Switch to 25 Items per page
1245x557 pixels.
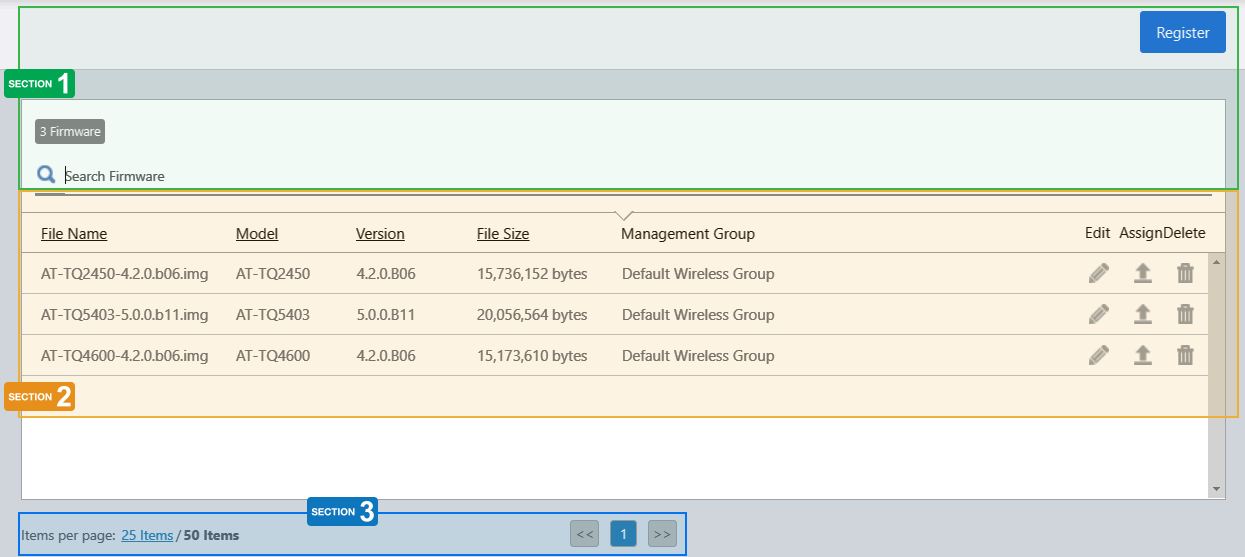(x=147, y=535)
